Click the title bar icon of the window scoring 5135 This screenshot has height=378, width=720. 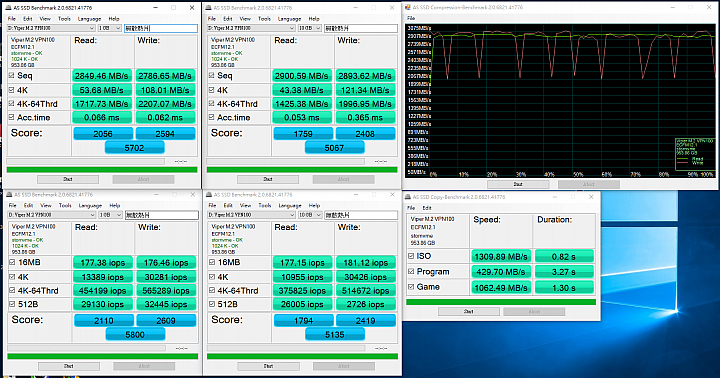[x=208, y=195]
